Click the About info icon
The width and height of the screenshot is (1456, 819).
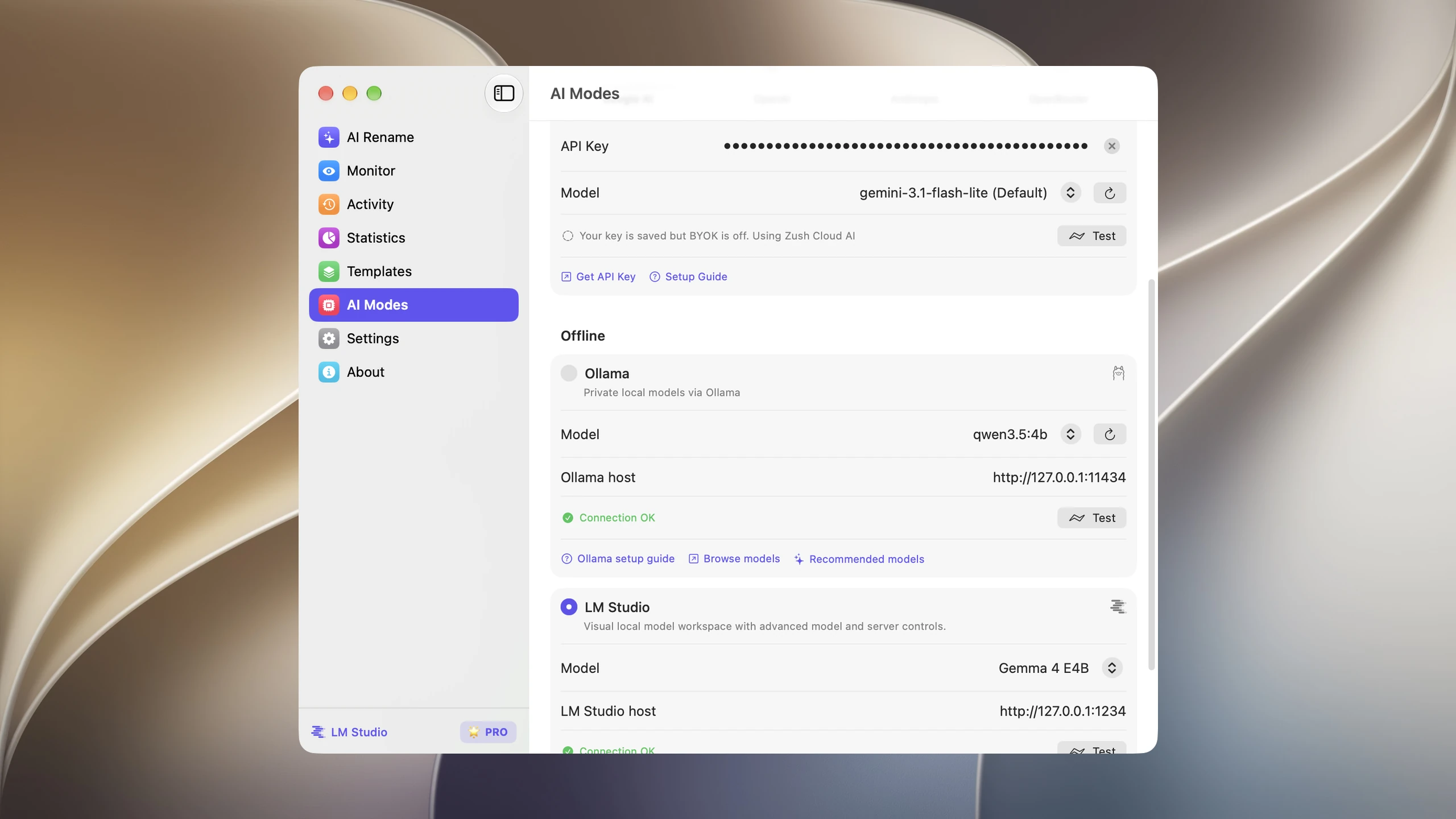coord(329,372)
